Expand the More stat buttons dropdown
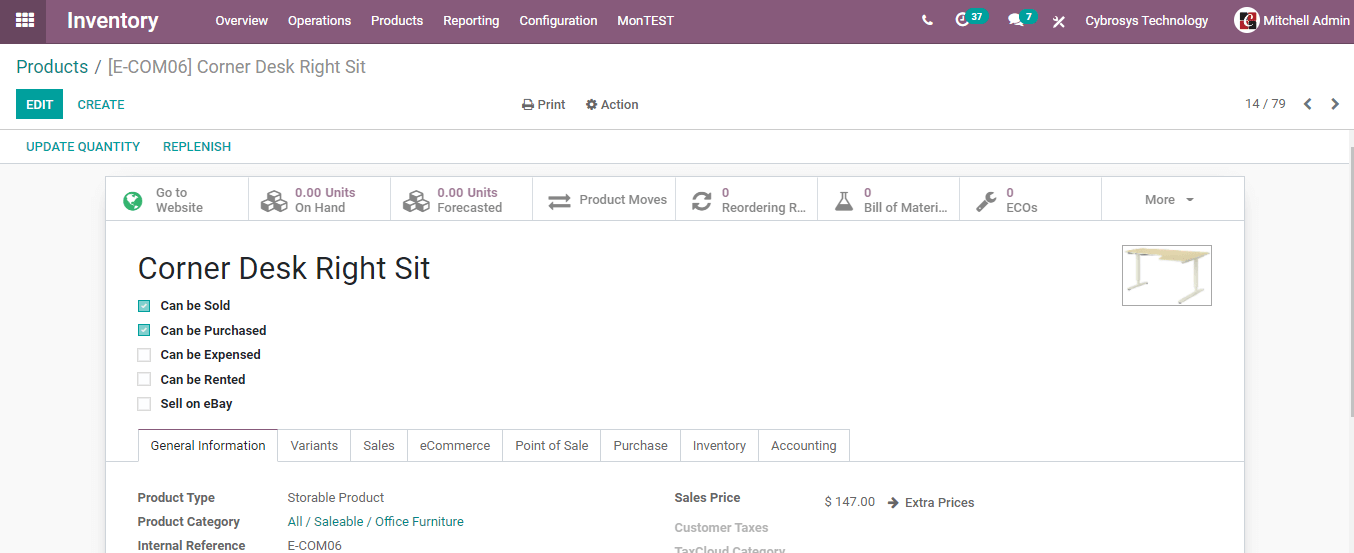1354x553 pixels. click(1172, 200)
